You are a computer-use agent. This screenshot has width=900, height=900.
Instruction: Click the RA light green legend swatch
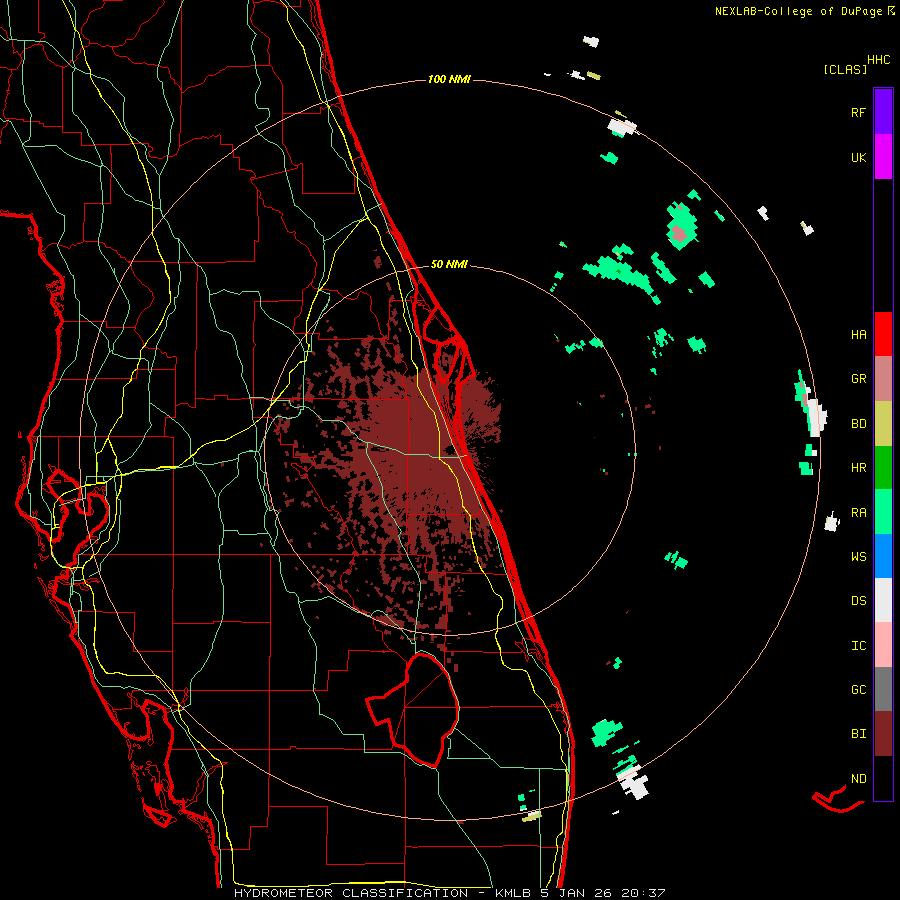[x=883, y=512]
